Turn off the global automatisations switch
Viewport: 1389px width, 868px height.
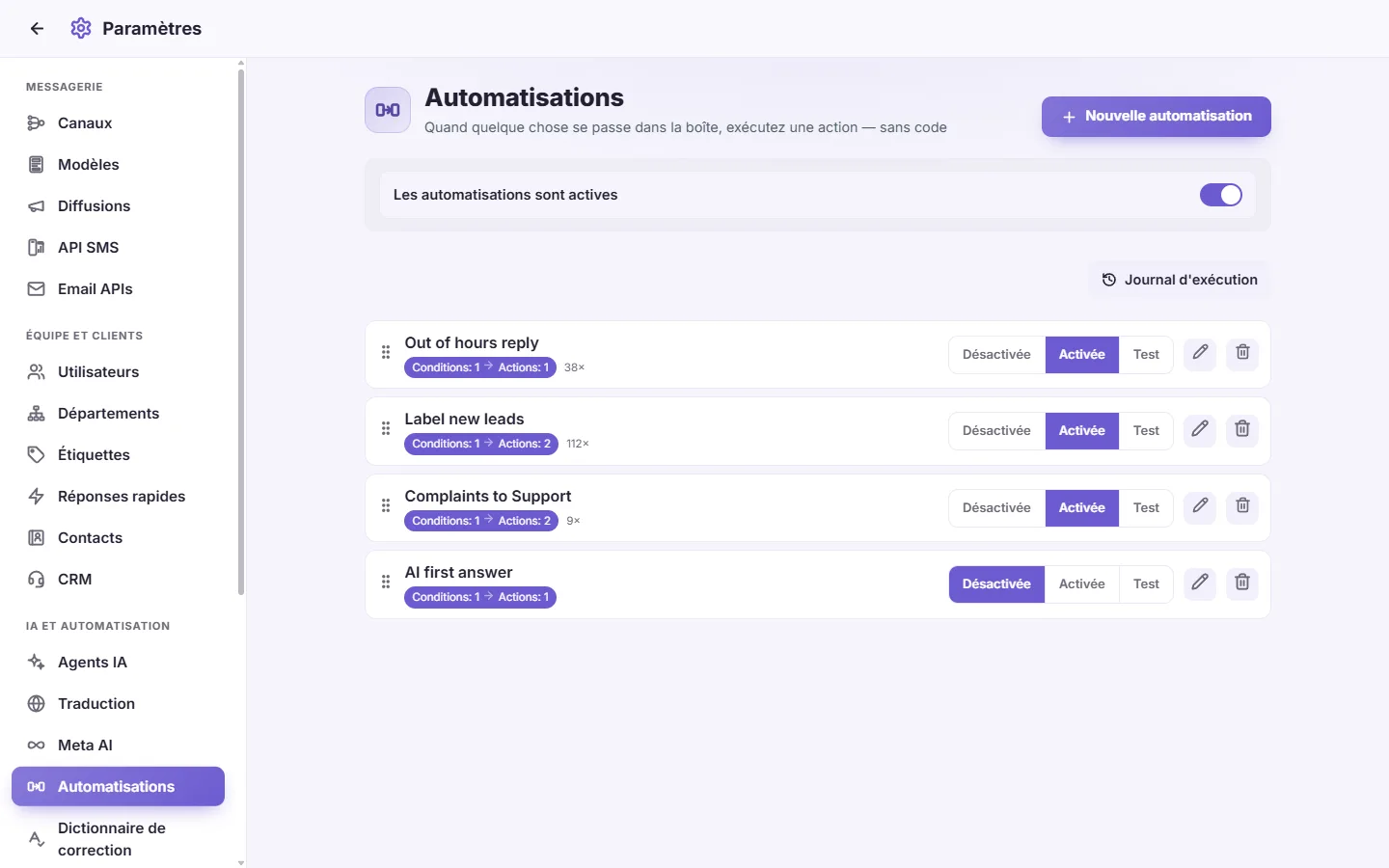click(1220, 195)
